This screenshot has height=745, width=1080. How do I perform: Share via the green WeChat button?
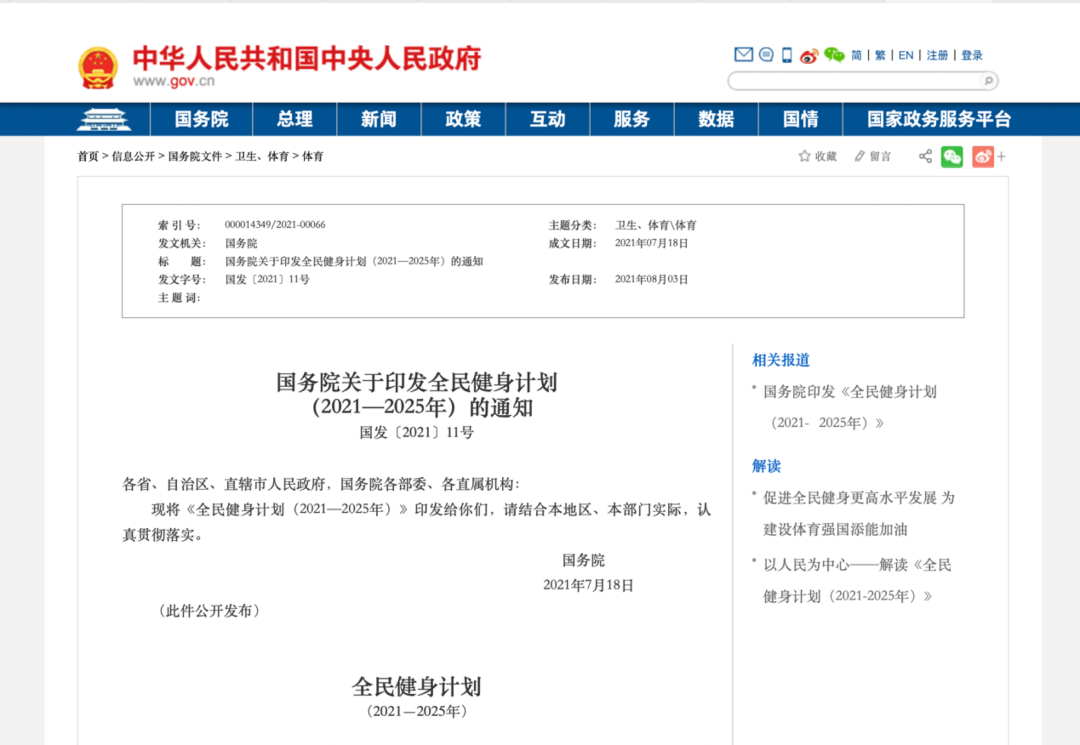click(952, 156)
